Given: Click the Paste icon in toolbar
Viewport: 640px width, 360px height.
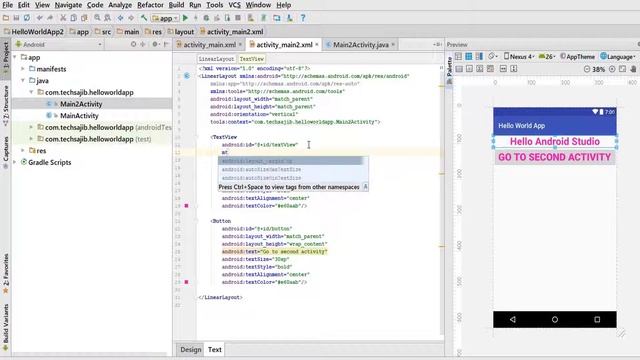Looking at the screenshot, I should [x=84, y=18].
